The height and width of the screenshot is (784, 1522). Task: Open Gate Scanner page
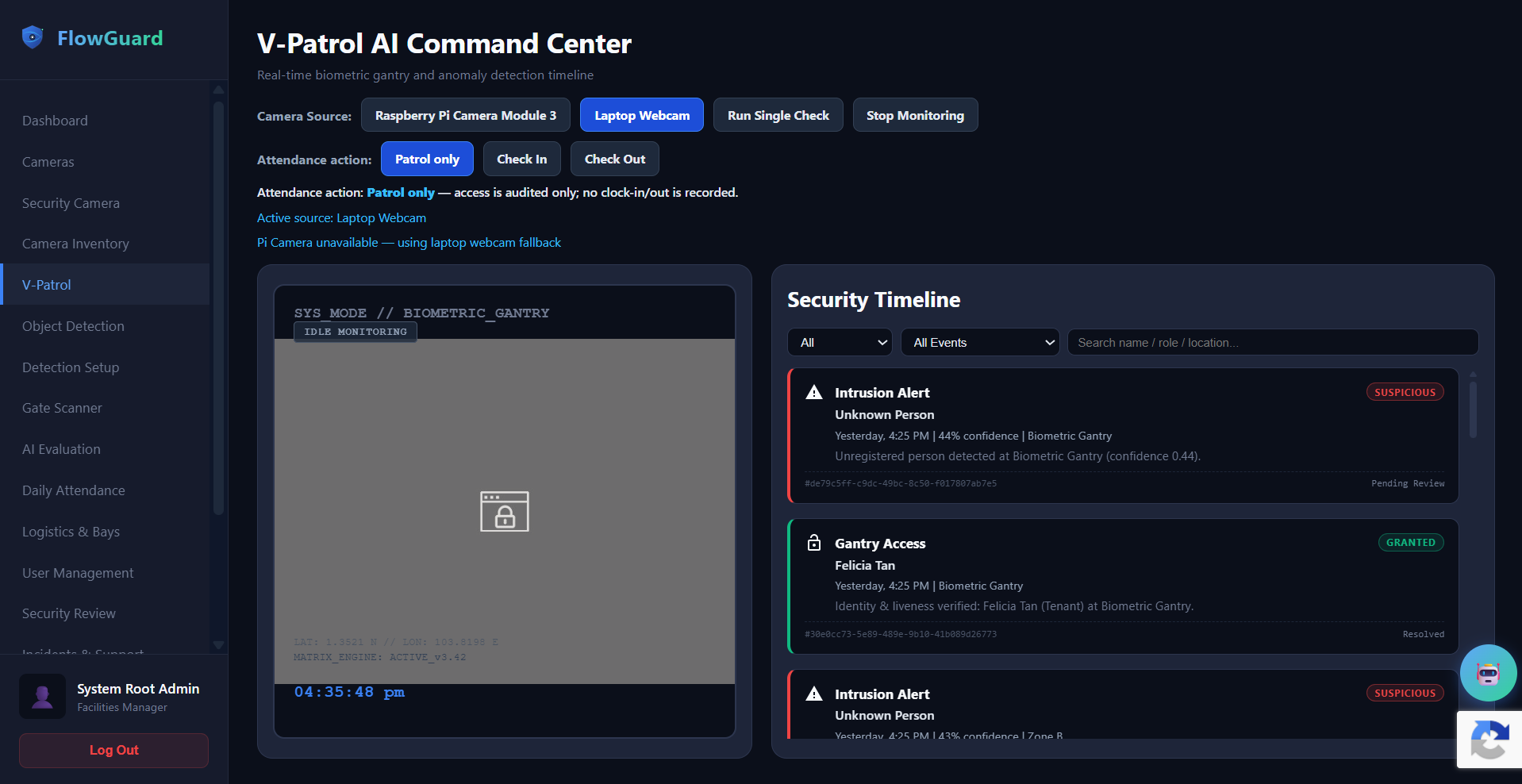pyautogui.click(x=106, y=408)
